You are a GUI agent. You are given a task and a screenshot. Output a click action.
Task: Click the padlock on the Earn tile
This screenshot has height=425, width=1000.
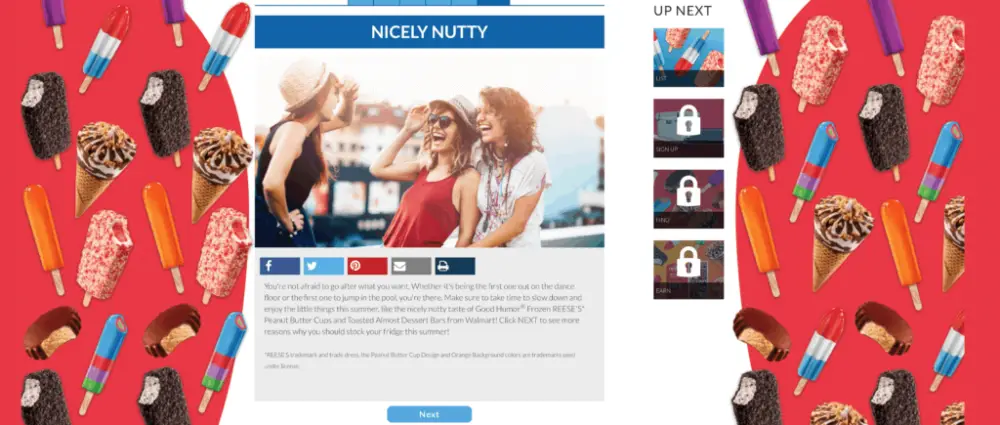(688, 262)
